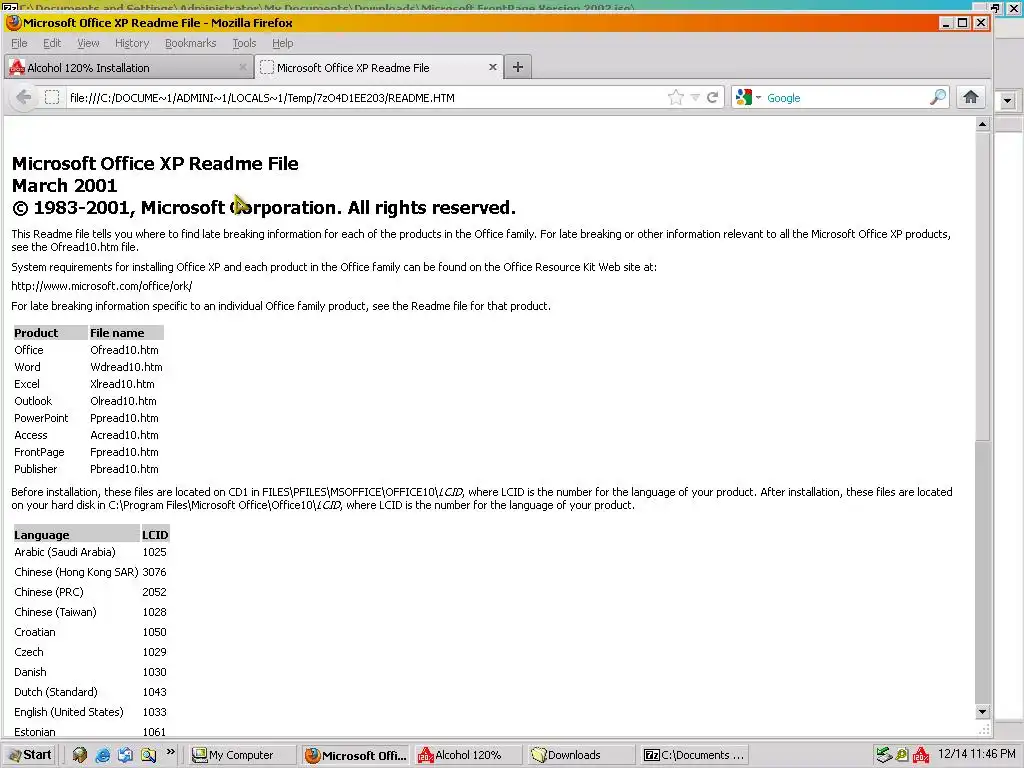The image size is (1024, 768).
Task: Click the Dutch (Standard) row
Action: (91, 692)
